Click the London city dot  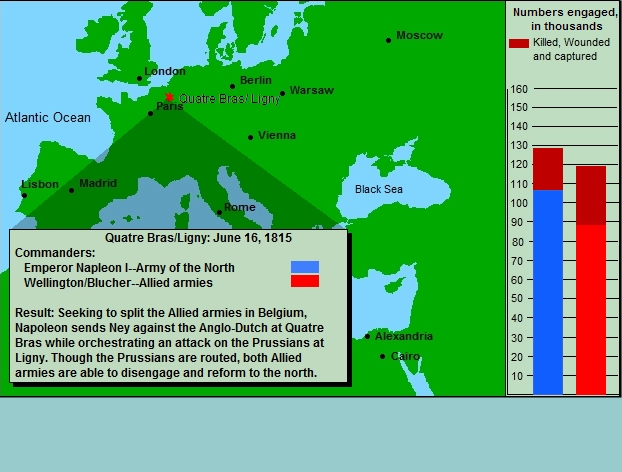(139, 79)
